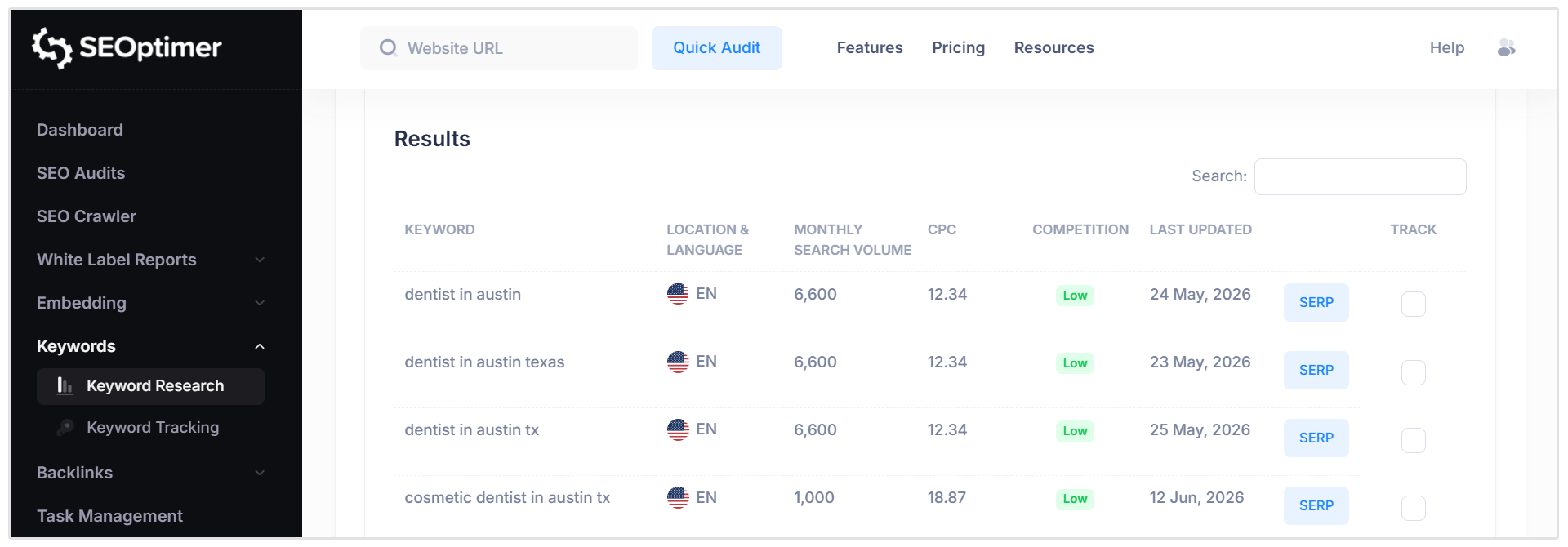Click the date 25 May, 2026
Screen dimensions: 1568x547
(x=1200, y=429)
